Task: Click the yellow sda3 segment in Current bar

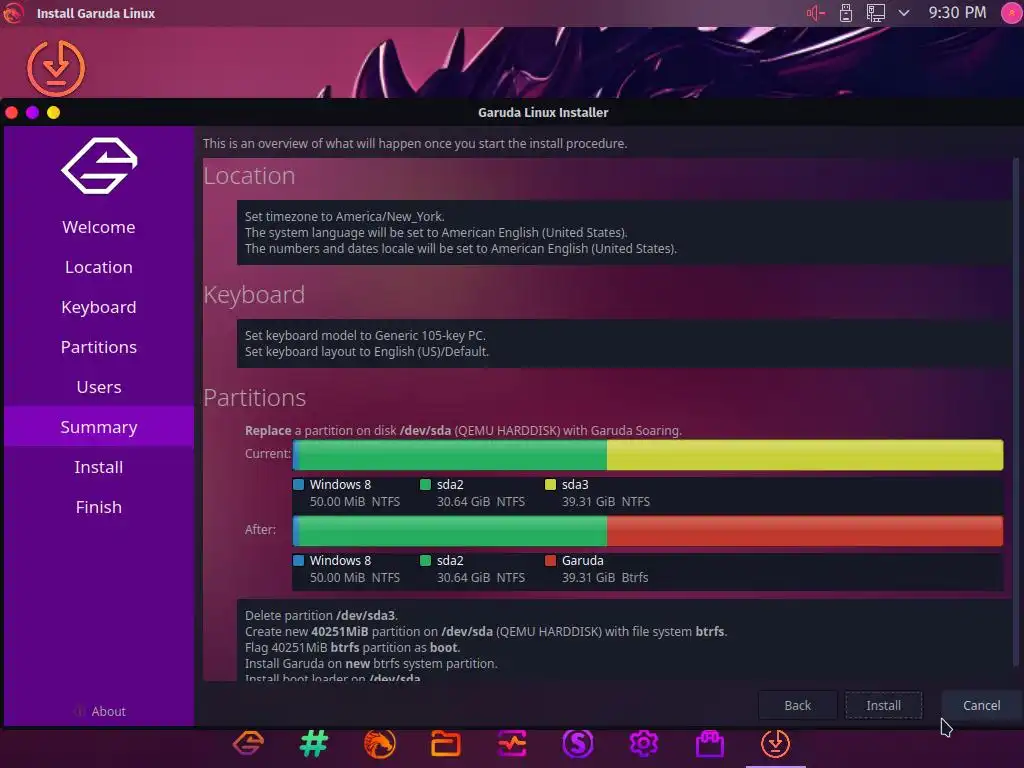Action: coord(805,455)
